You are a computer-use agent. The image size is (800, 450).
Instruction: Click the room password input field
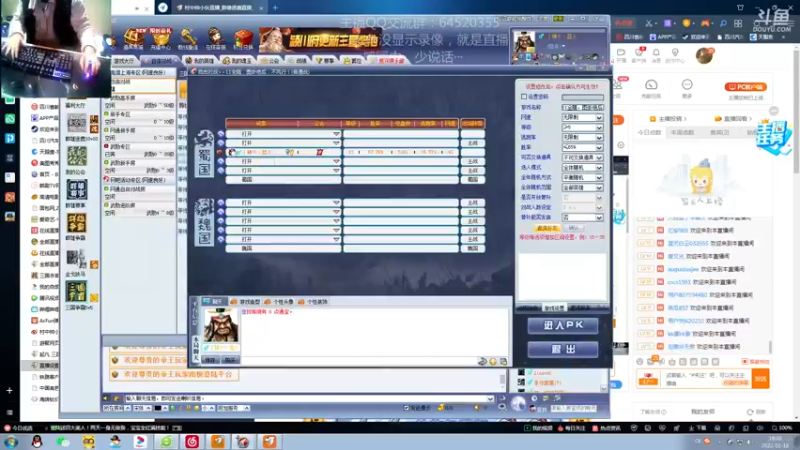coord(583,97)
